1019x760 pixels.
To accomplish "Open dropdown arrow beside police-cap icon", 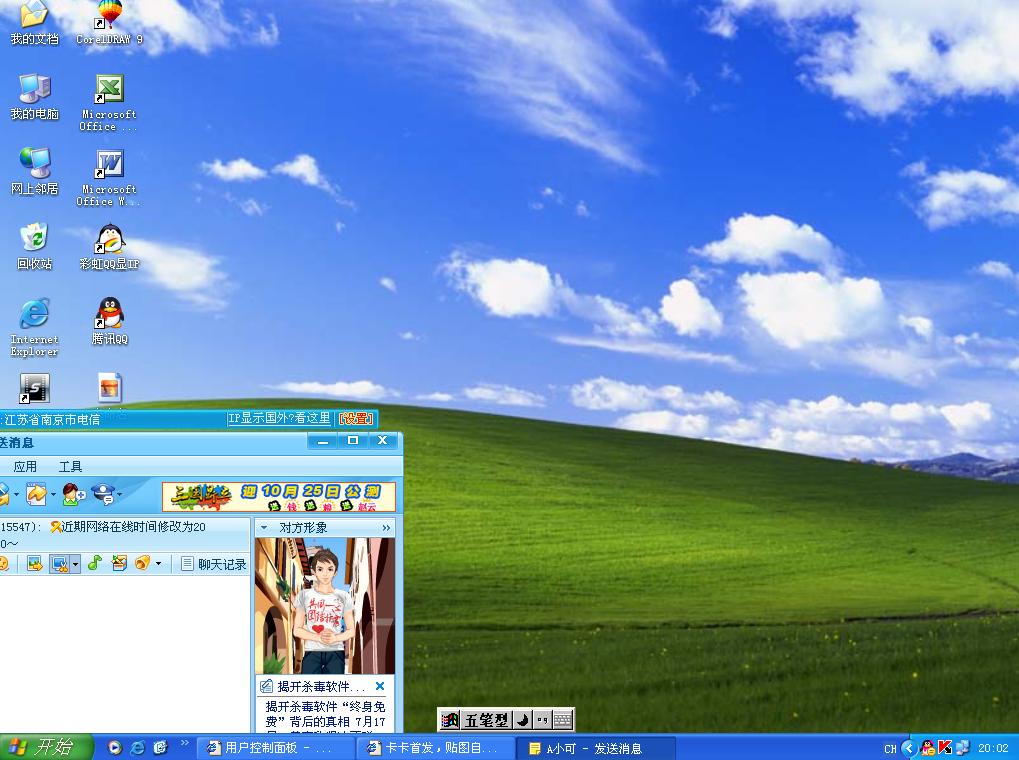I will click(x=120, y=495).
